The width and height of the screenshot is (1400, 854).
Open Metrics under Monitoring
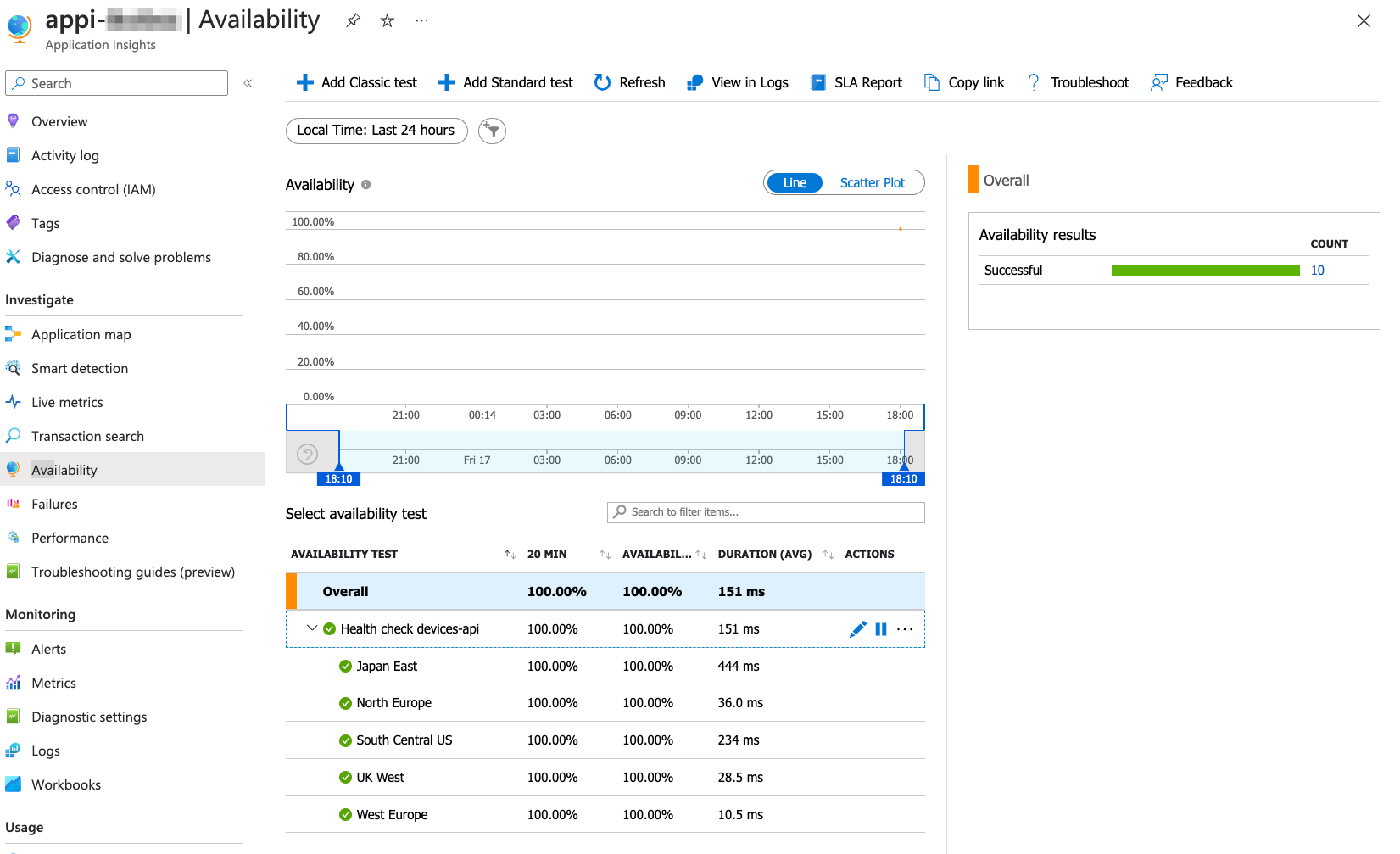tap(53, 683)
